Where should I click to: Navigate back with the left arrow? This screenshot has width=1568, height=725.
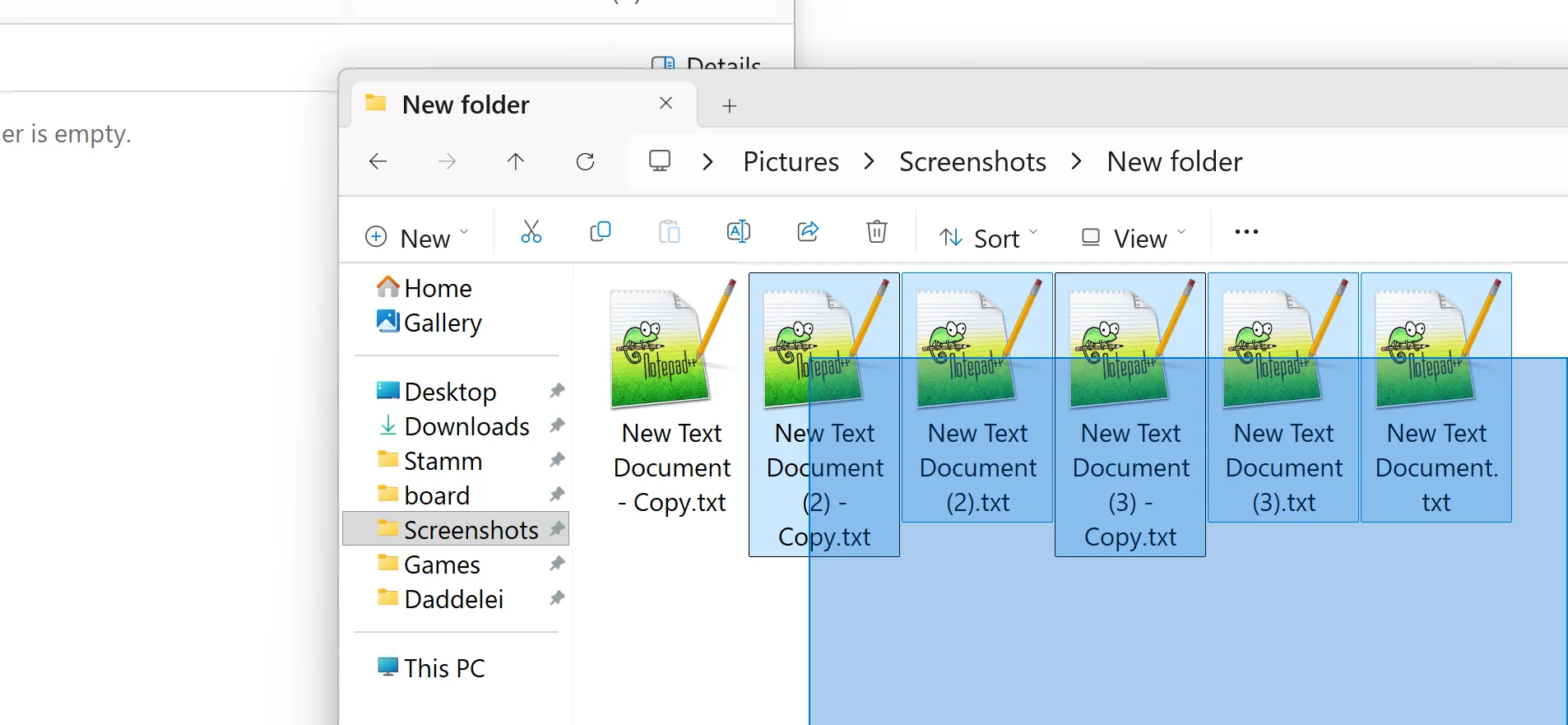point(378,162)
